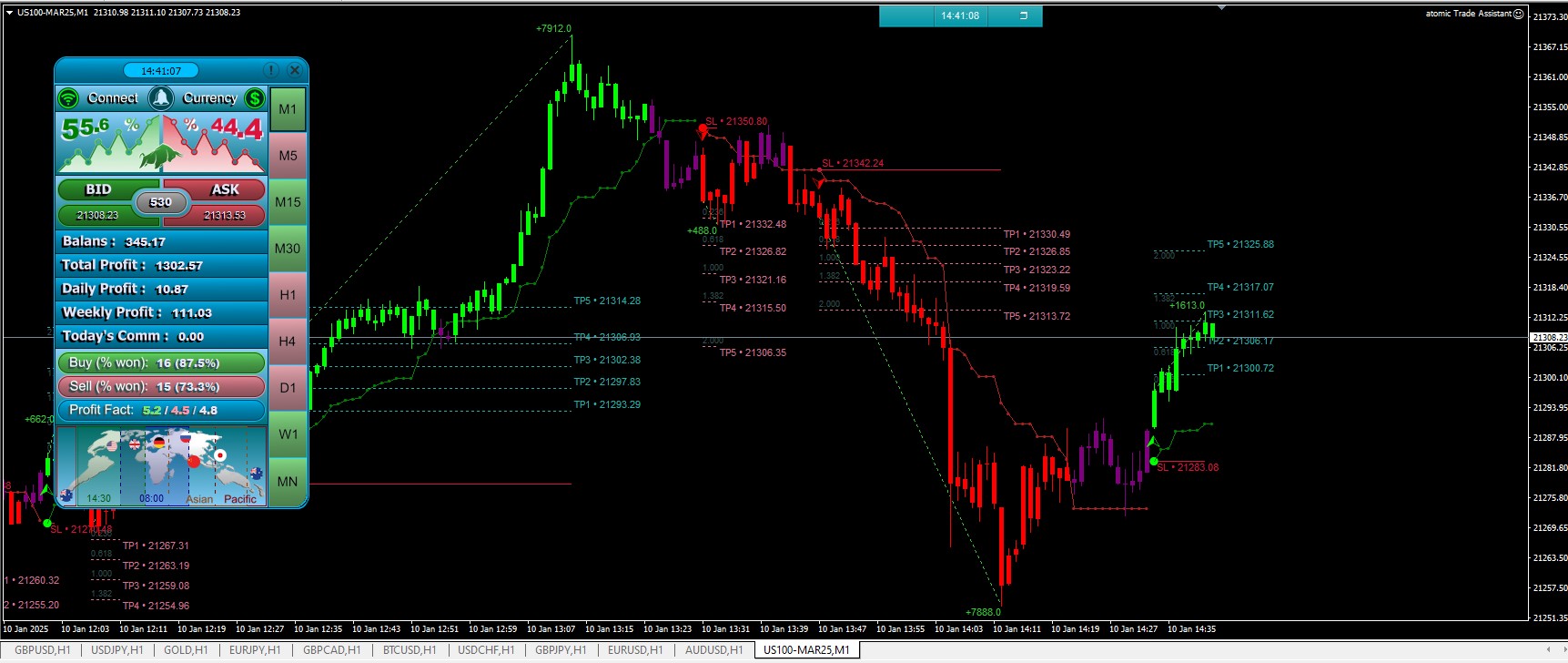Select the M1 timeframe button
This screenshot has width=1568, height=663.
pos(288,109)
